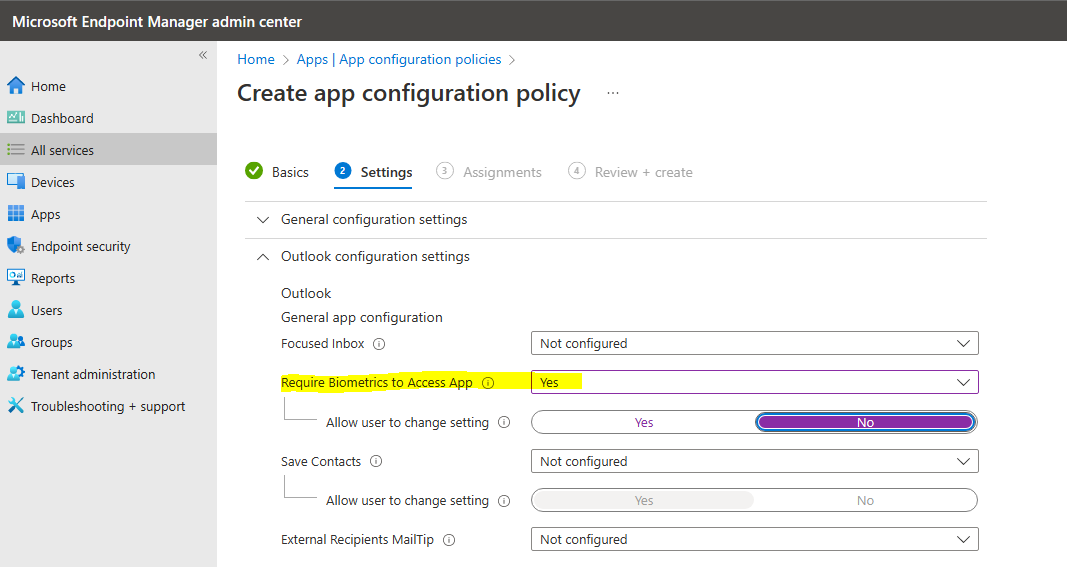Click the Users person icon
The image size is (1067, 567).
[x=16, y=310]
